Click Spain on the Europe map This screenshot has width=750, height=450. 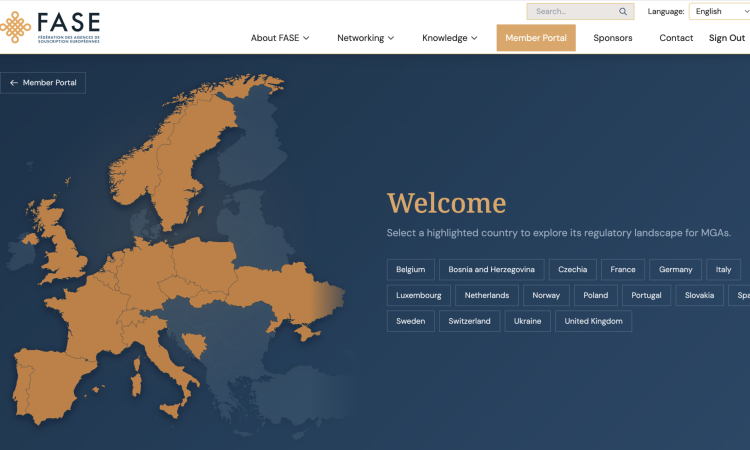coord(50,383)
